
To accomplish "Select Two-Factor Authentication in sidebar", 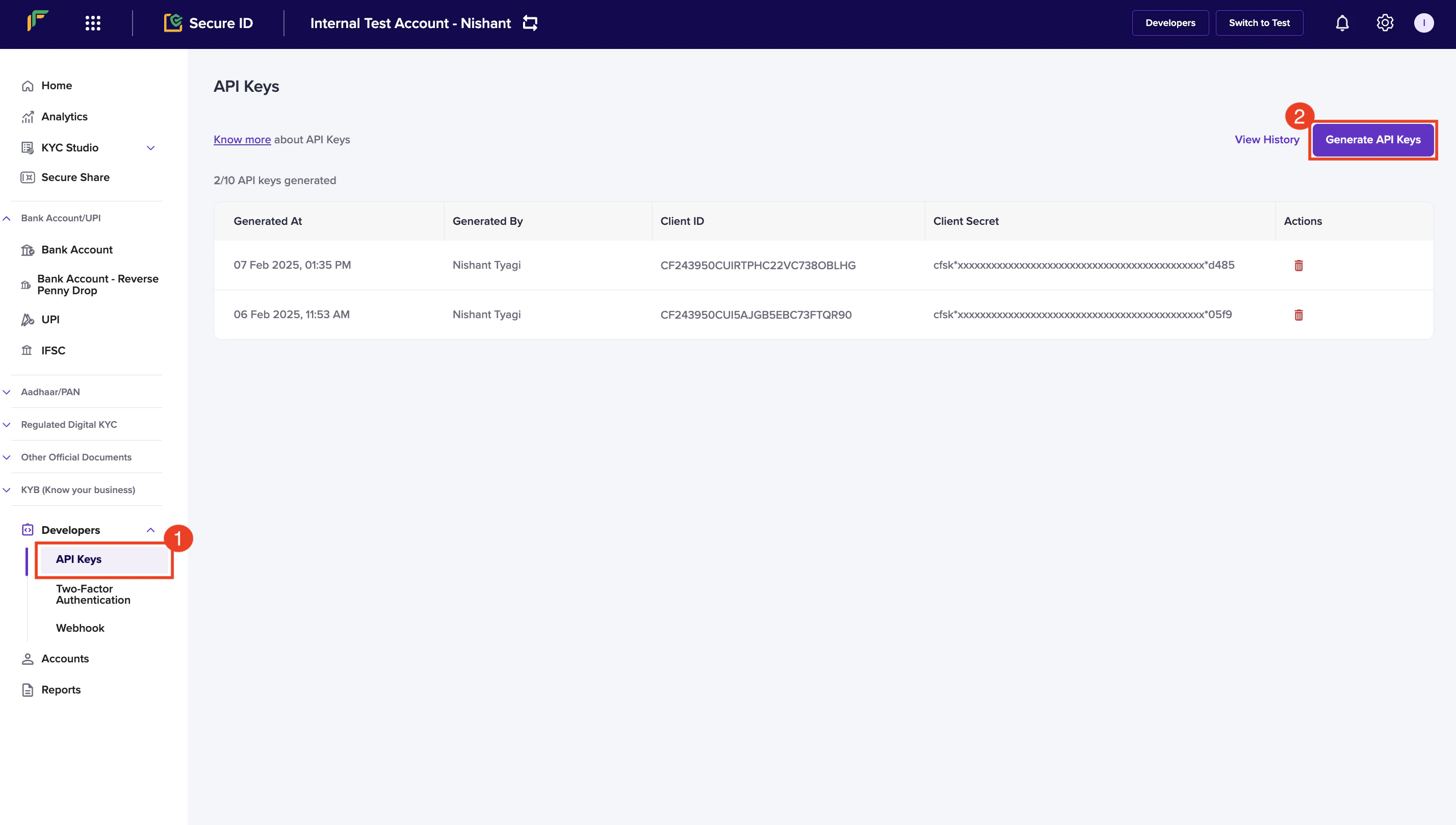I will [93, 595].
